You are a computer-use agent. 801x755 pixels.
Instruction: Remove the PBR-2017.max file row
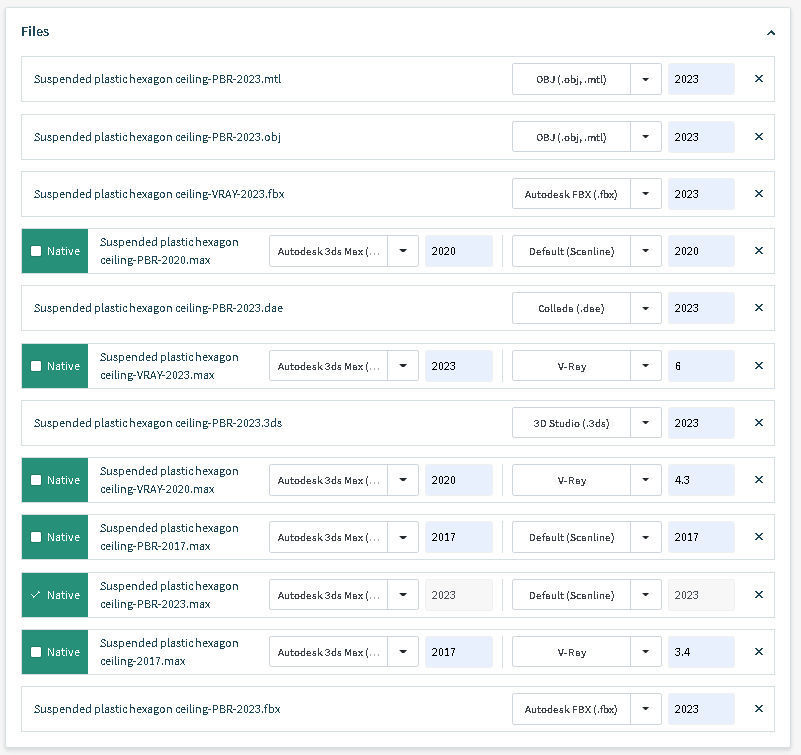(x=758, y=537)
